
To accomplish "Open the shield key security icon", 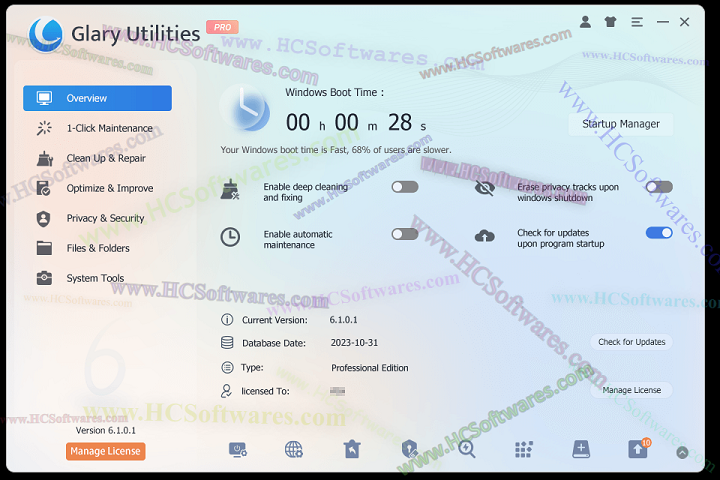I will (x=409, y=449).
